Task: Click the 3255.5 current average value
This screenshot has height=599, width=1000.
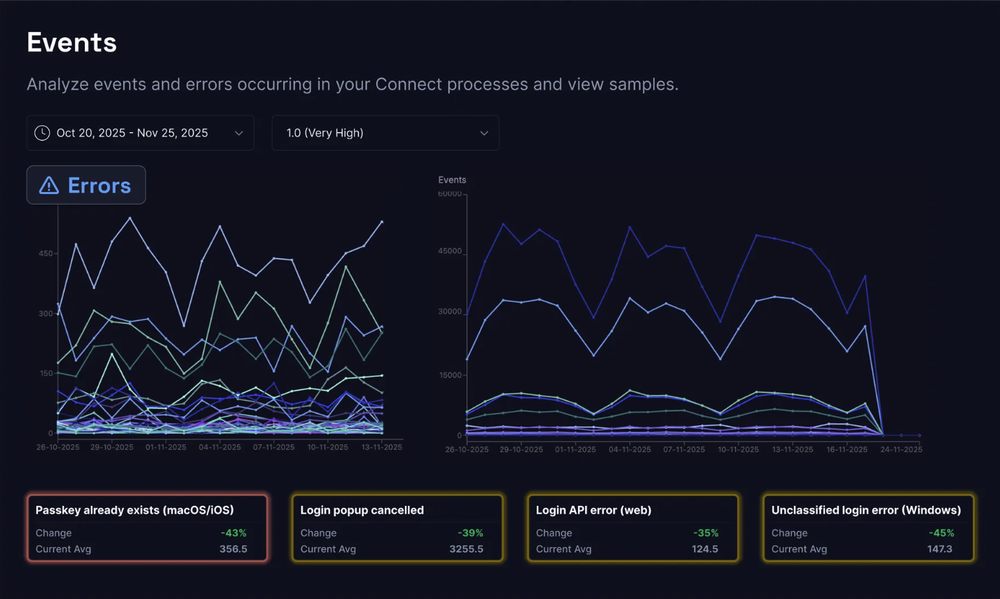Action: [x=466, y=549]
